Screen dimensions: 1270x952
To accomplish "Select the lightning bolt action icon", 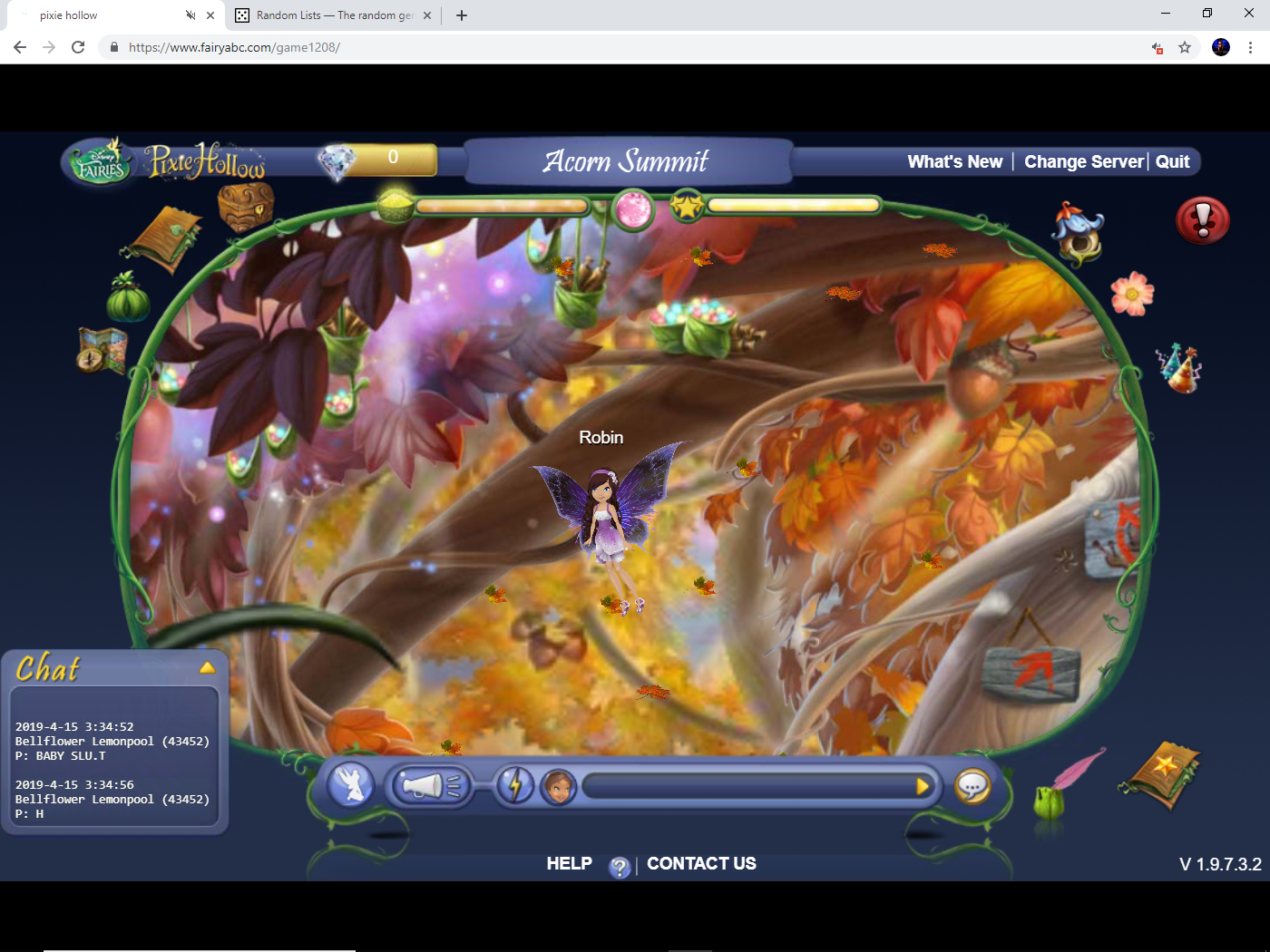I will coord(516,785).
